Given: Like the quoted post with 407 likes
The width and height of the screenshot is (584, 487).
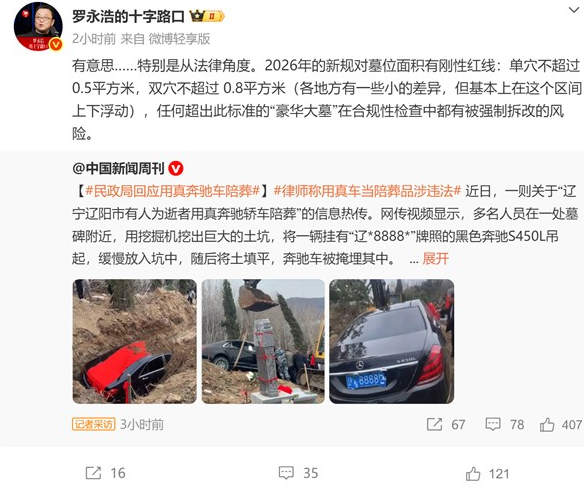Looking at the screenshot, I should click(x=561, y=424).
